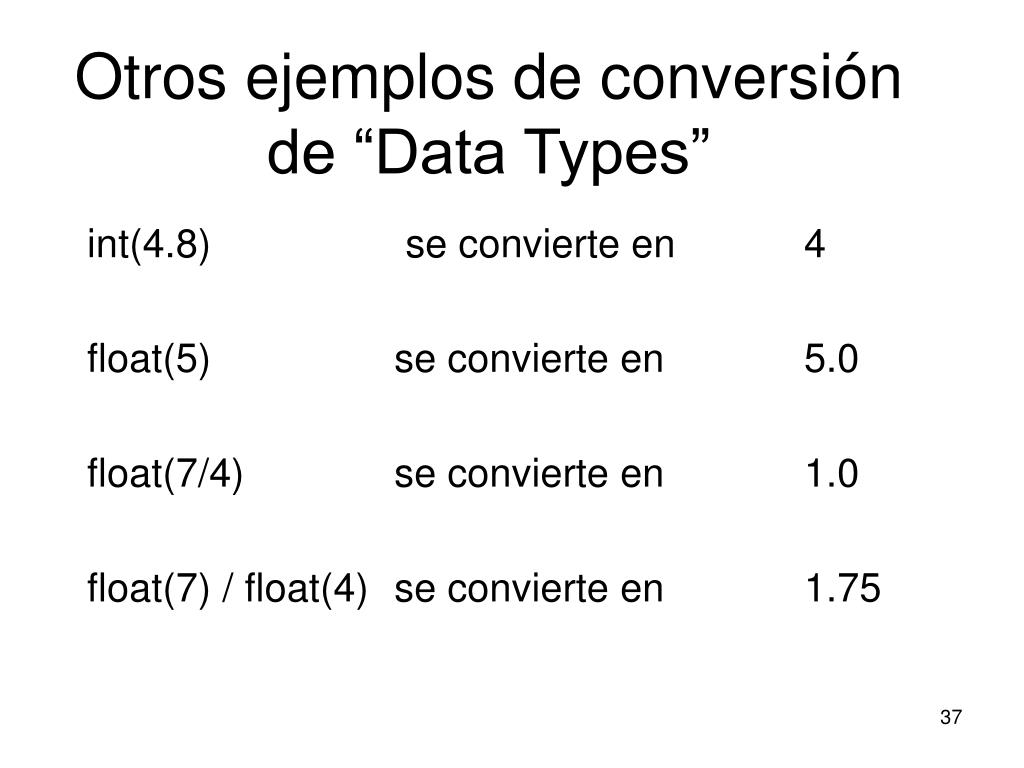The image size is (1024, 768).
Task: Click the float(7) / float(4) expression
Action: coord(227,588)
